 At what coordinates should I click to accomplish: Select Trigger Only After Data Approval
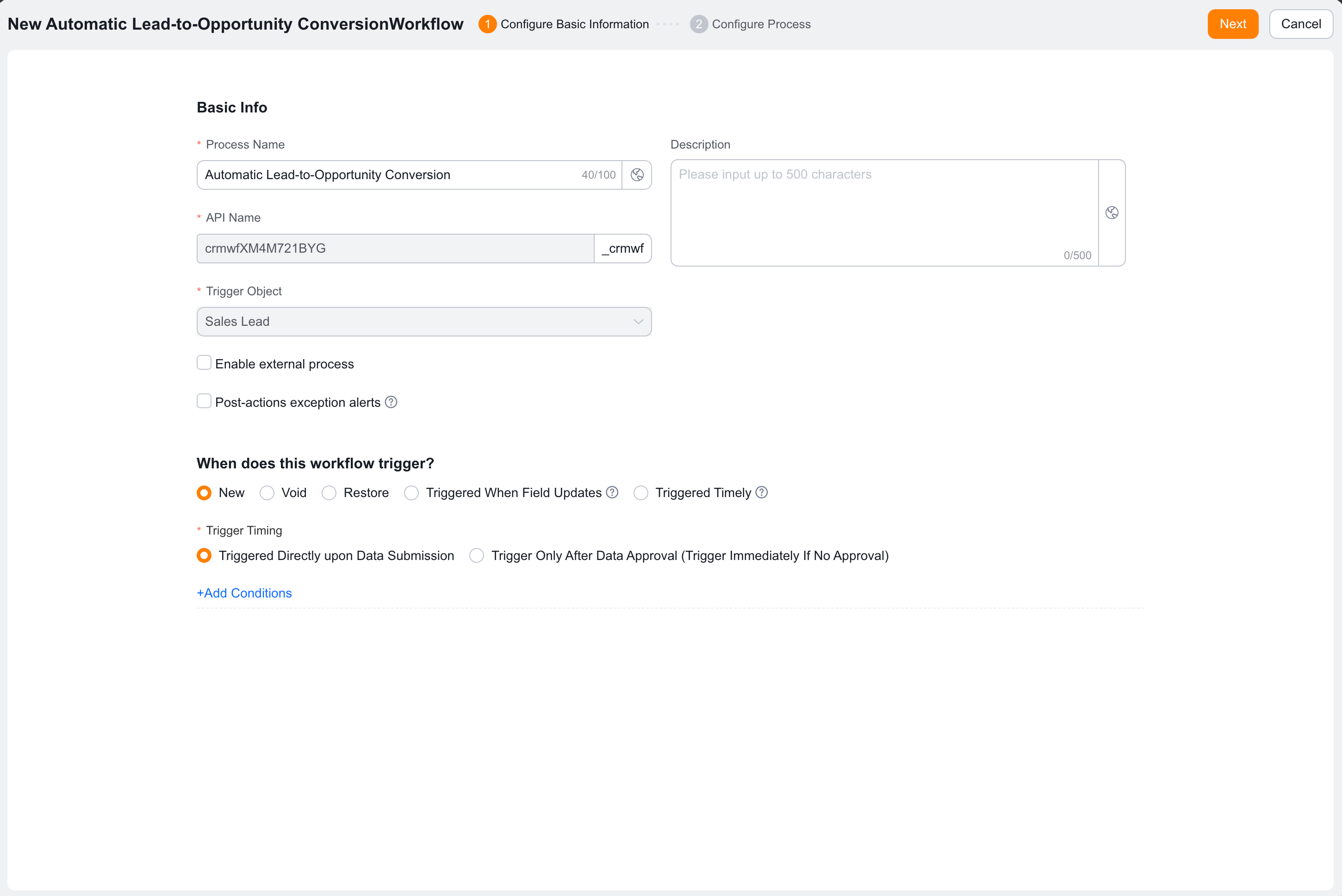pyautogui.click(x=477, y=555)
